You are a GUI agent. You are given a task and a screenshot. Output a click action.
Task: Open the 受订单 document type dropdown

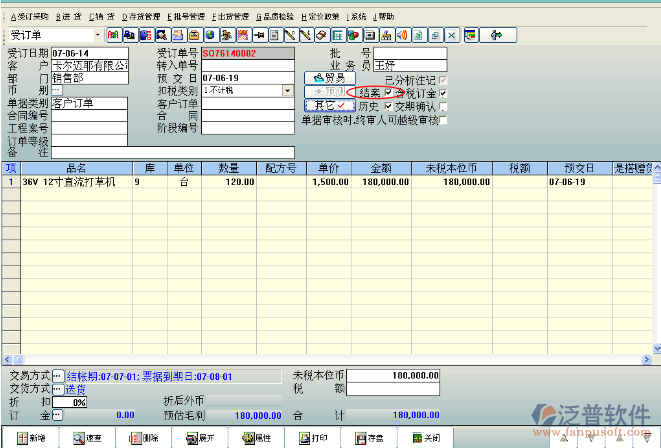pos(95,35)
